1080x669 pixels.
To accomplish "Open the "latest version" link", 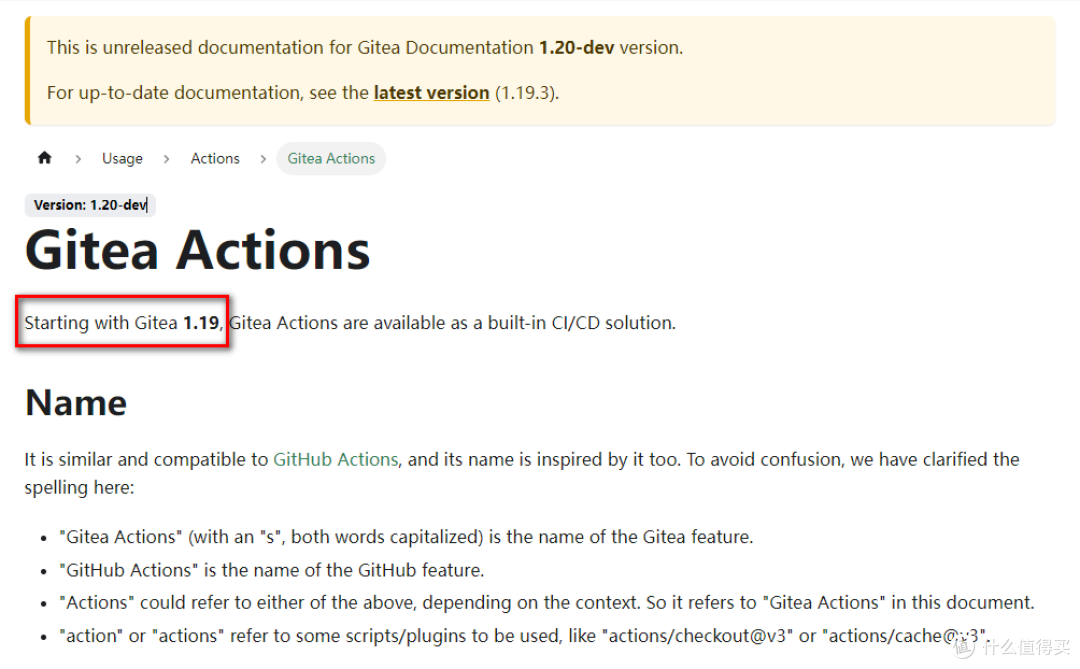I will tap(431, 92).
